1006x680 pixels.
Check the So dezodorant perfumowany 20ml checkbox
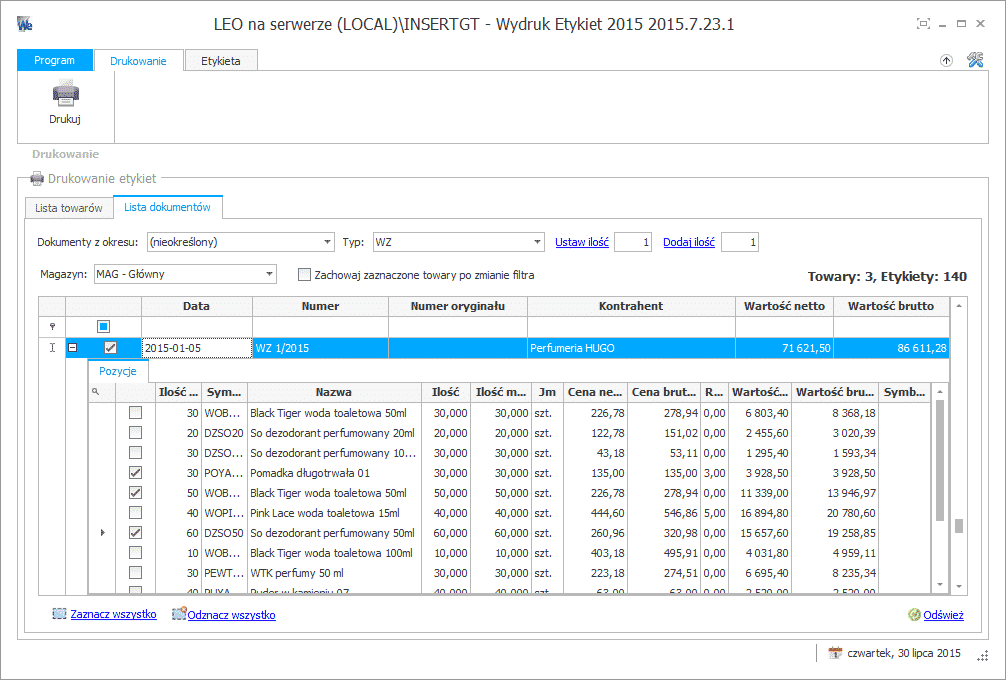point(135,433)
